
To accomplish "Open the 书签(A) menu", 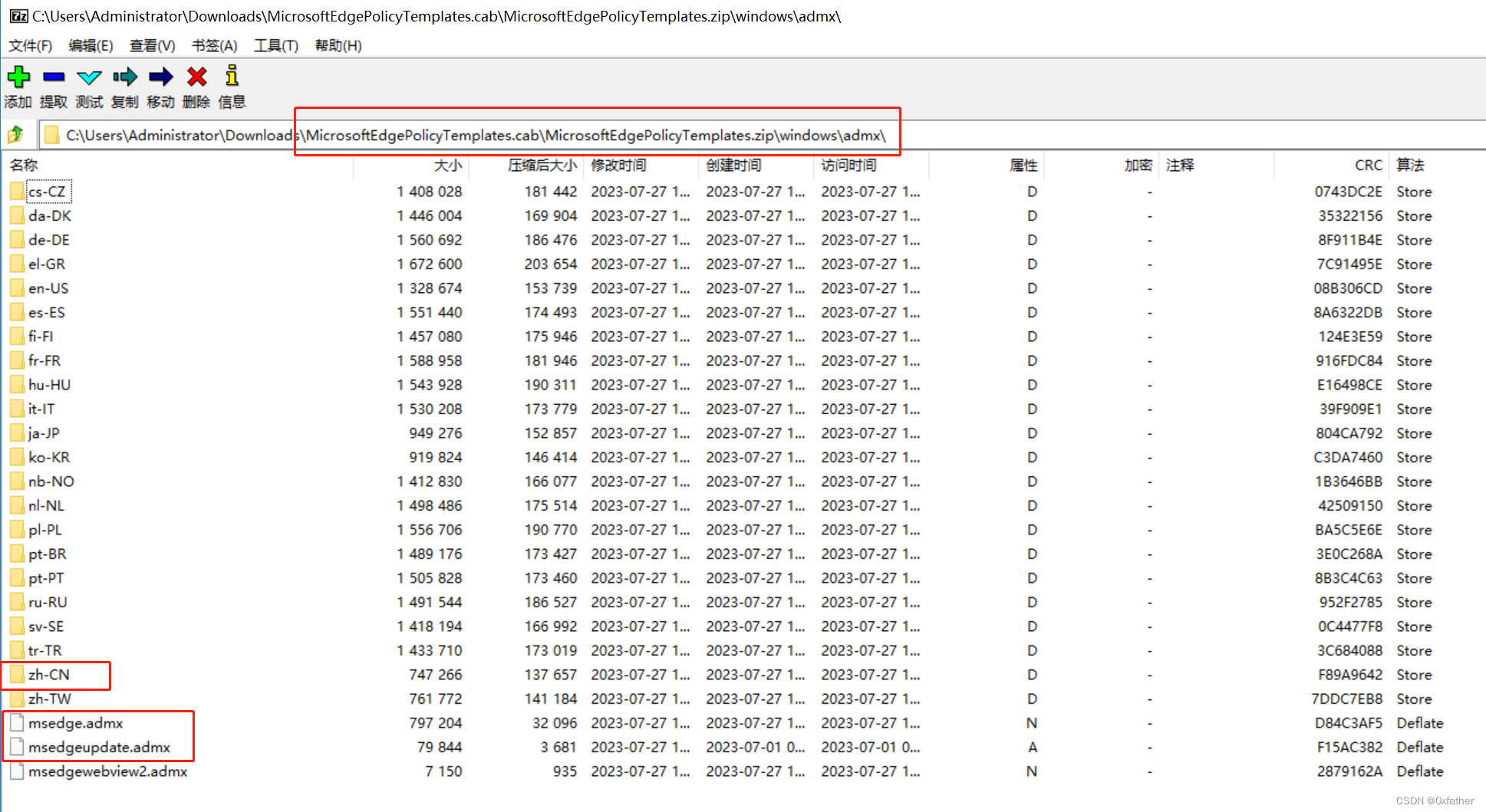I will pyautogui.click(x=213, y=45).
